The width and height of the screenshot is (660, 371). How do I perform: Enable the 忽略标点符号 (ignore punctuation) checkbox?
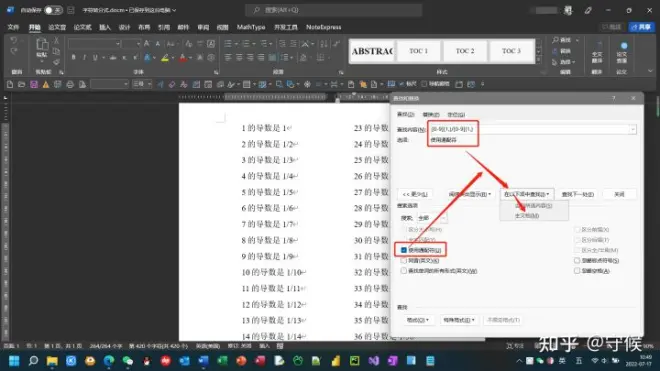coord(577,261)
